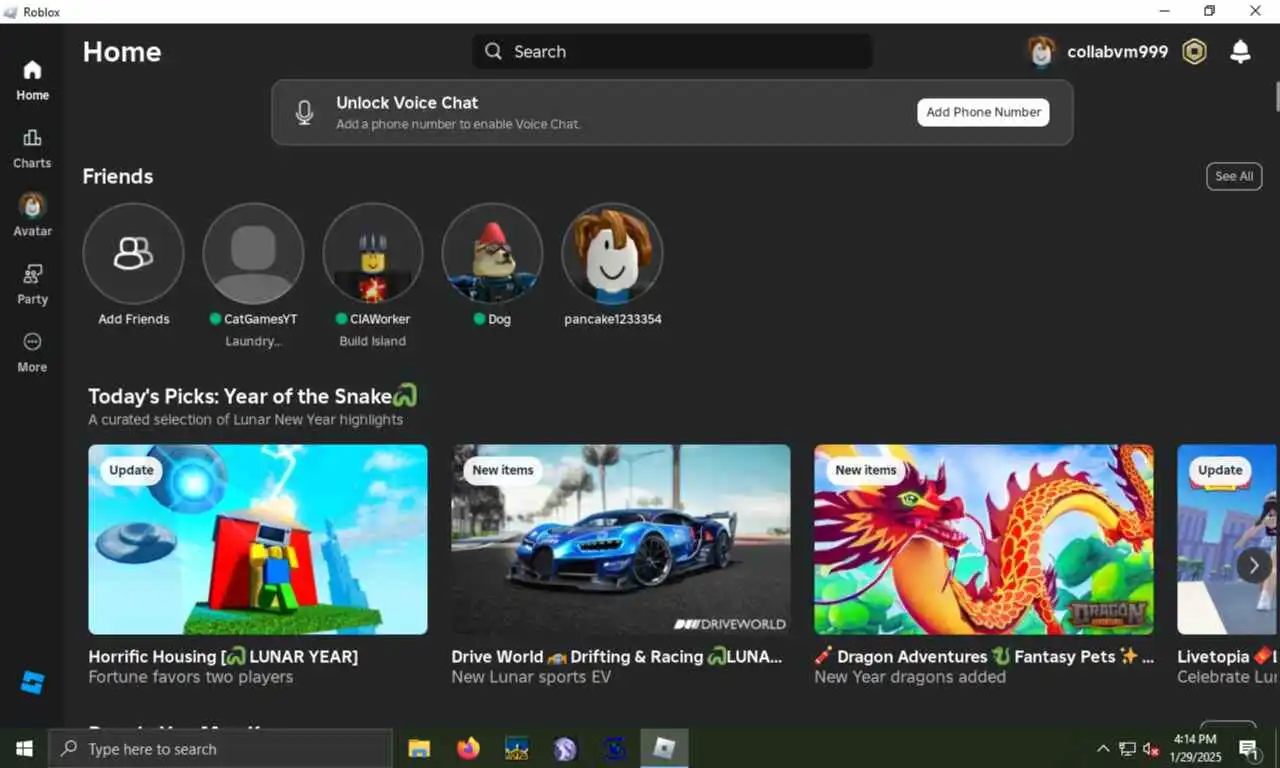Click the taskbar clock showing 4:14 PM
This screenshot has width=1280, height=768.
pyautogui.click(x=1194, y=748)
